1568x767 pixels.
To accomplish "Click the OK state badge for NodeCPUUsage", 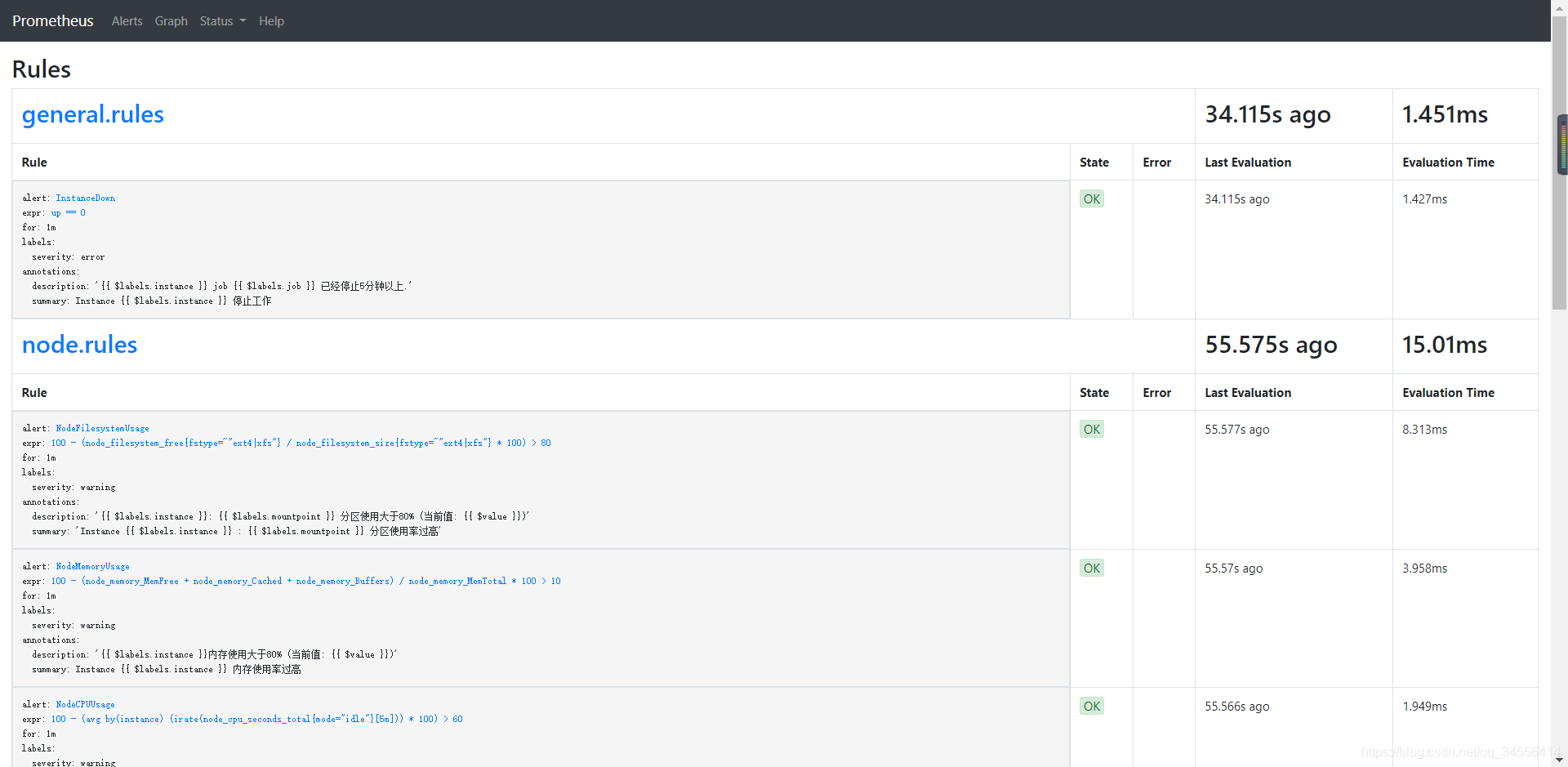I will click(x=1092, y=706).
